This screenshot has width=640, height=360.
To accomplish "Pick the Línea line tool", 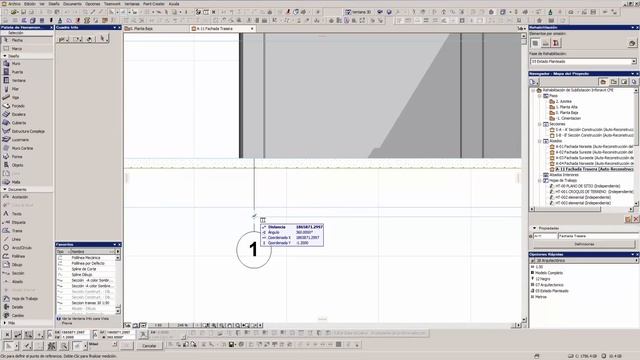I will (x=27, y=239).
